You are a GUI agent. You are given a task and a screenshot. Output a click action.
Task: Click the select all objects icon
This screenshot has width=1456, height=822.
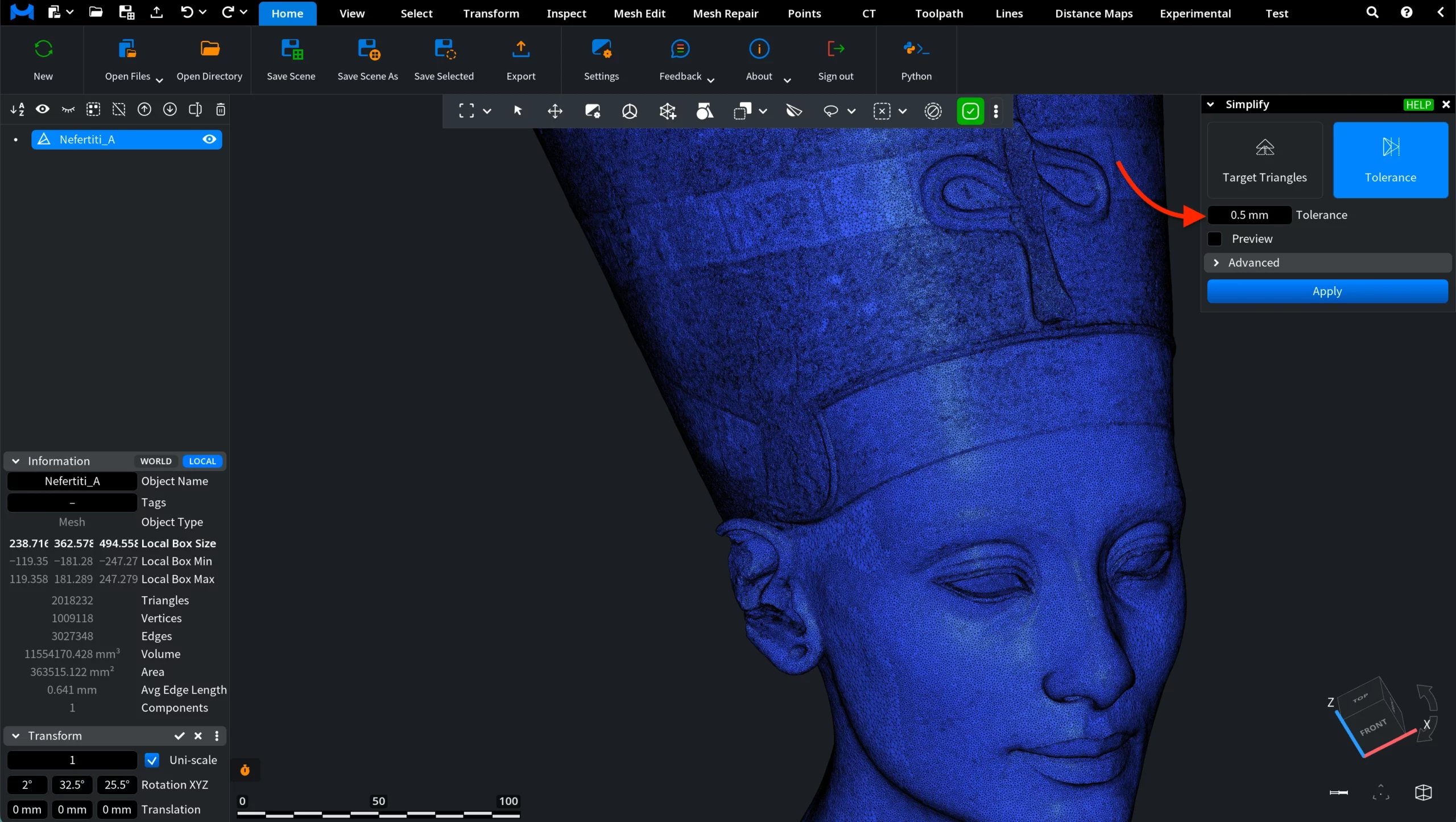tap(93, 109)
